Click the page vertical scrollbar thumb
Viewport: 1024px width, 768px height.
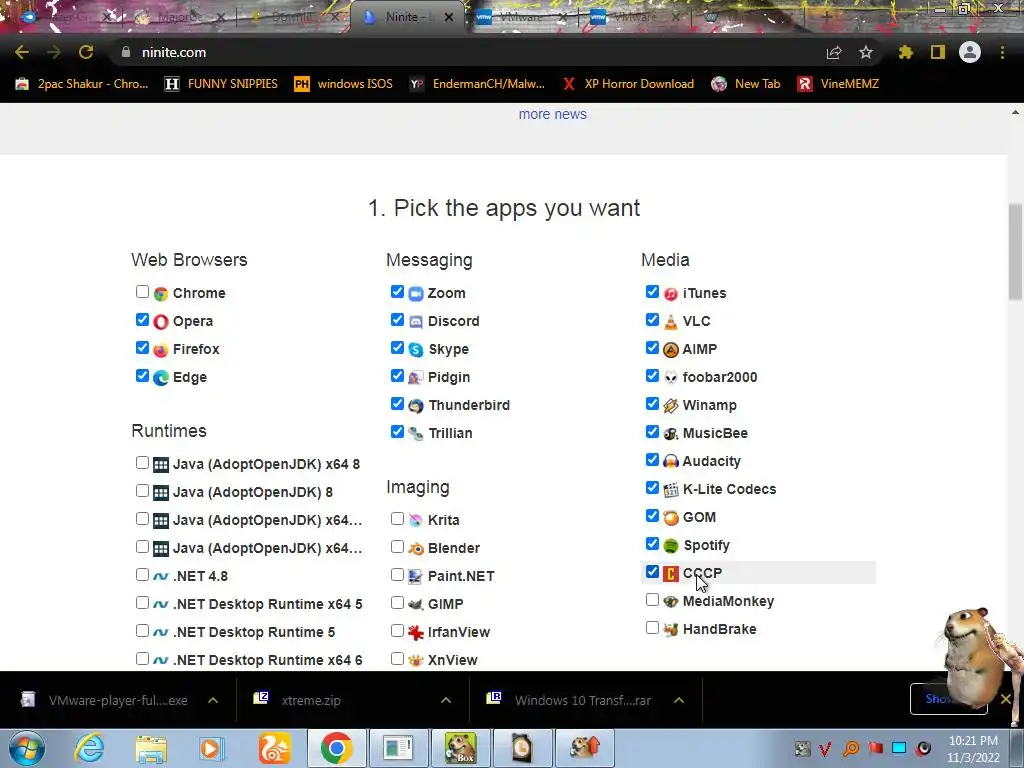pyautogui.click(x=1016, y=251)
